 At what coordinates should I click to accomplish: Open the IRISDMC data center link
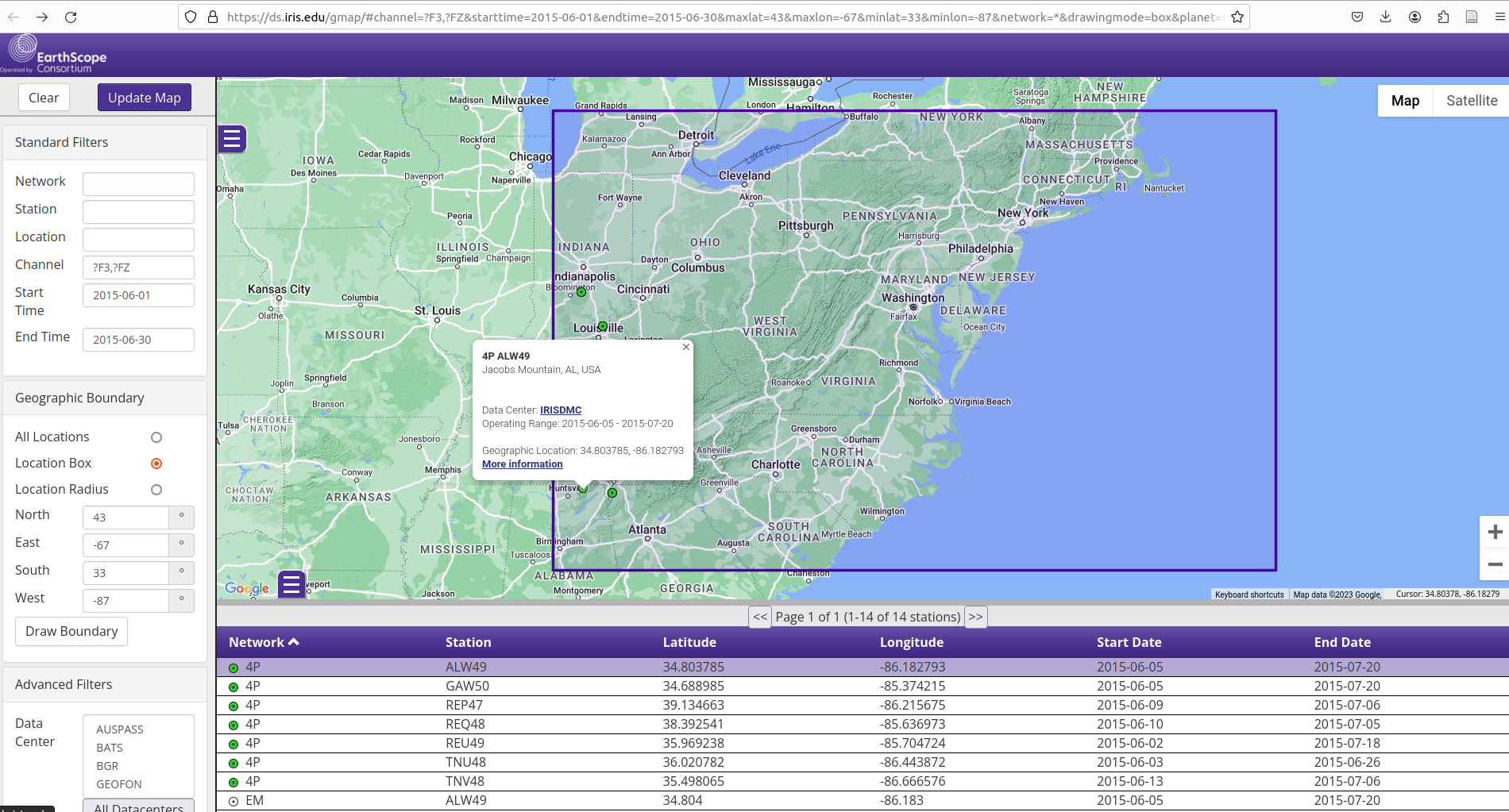[561, 410]
